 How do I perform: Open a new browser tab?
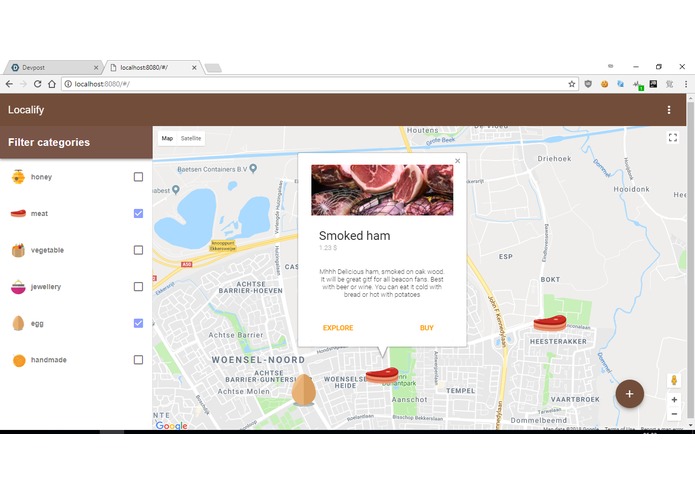pyautogui.click(x=213, y=68)
